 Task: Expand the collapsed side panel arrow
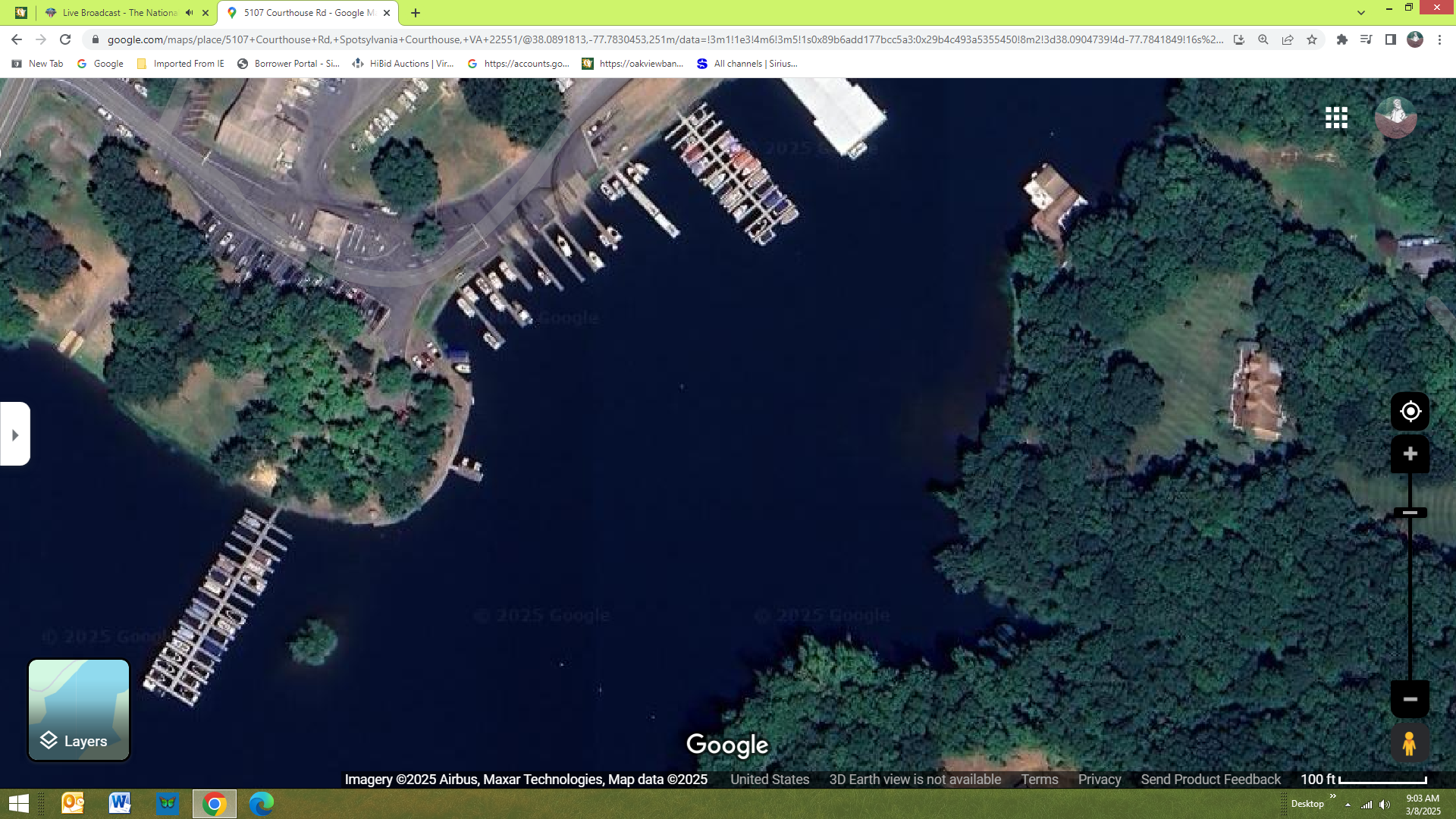(x=14, y=435)
